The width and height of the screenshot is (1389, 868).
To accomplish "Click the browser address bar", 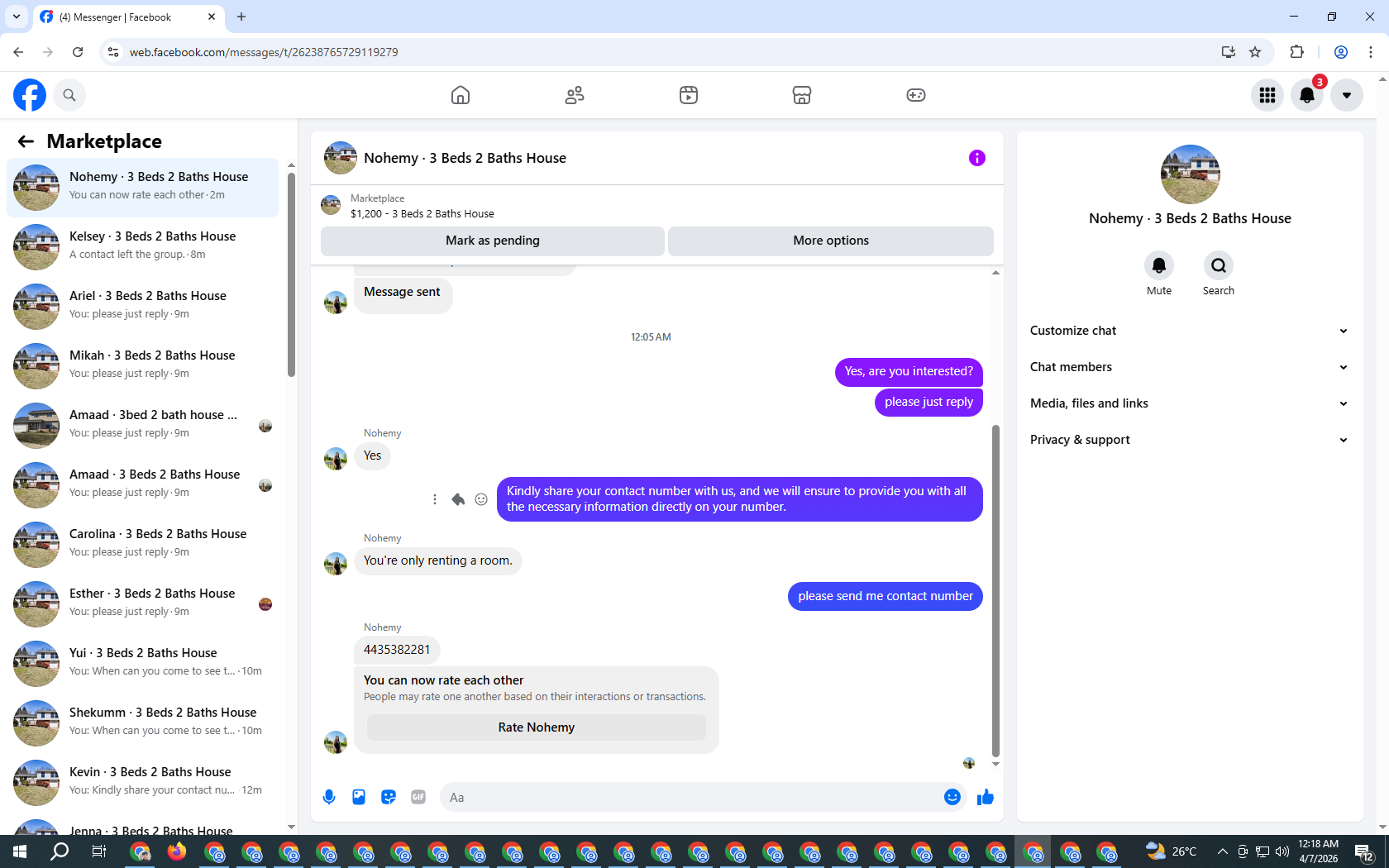I will [661, 52].
